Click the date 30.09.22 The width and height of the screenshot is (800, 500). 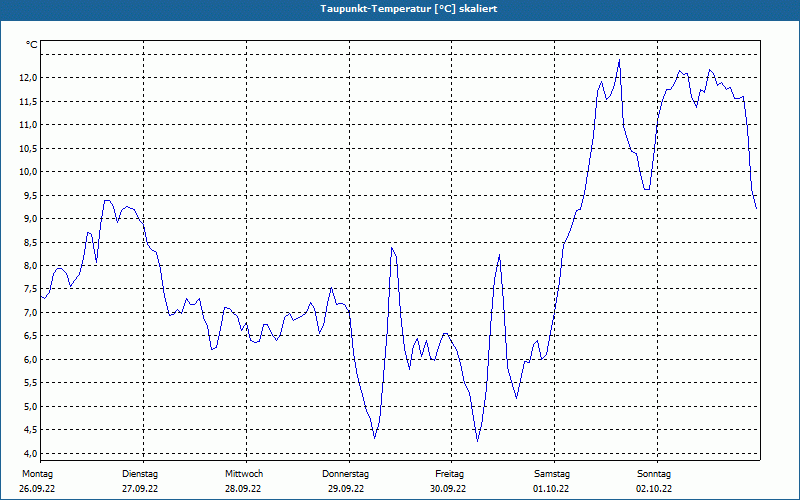coord(448,489)
